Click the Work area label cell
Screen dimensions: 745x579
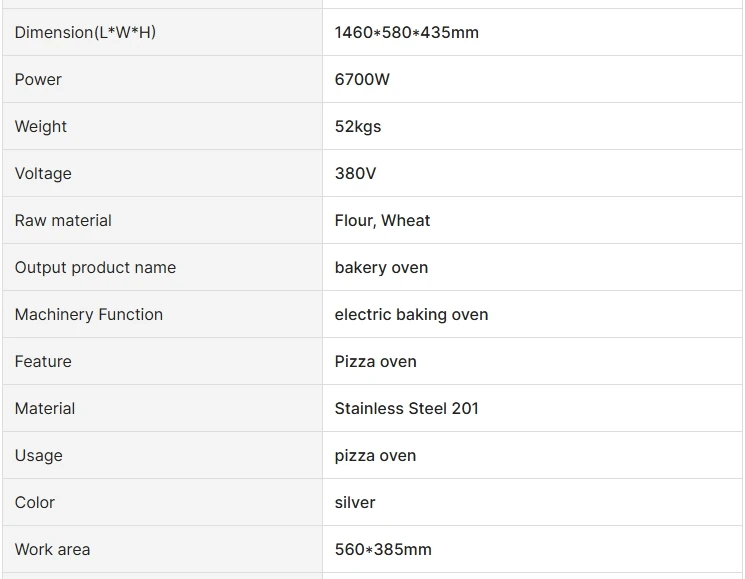click(x=52, y=549)
